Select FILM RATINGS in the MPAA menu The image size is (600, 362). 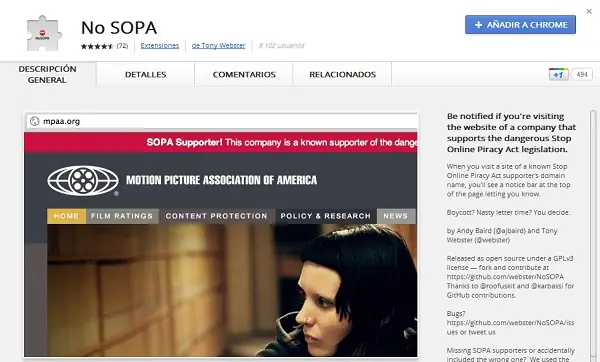[x=122, y=216]
